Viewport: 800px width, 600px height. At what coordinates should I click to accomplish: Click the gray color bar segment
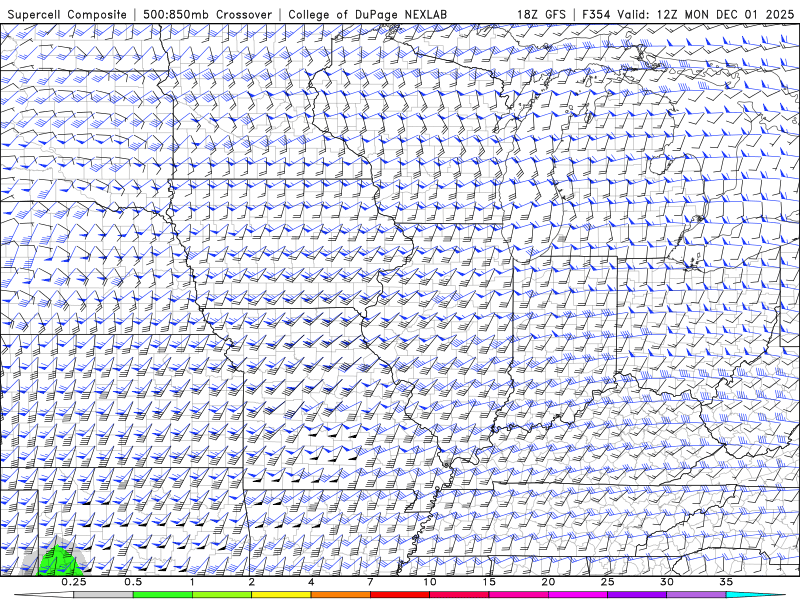coord(104,595)
